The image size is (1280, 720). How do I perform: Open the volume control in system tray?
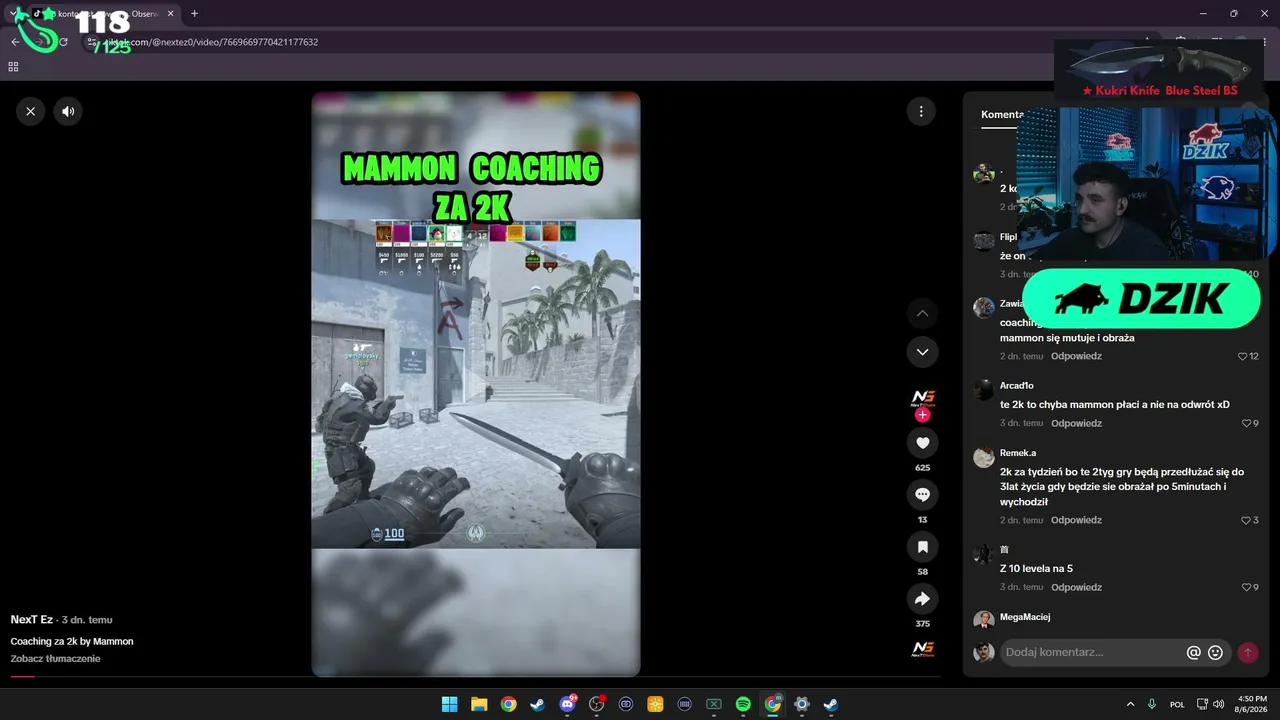[1218, 704]
